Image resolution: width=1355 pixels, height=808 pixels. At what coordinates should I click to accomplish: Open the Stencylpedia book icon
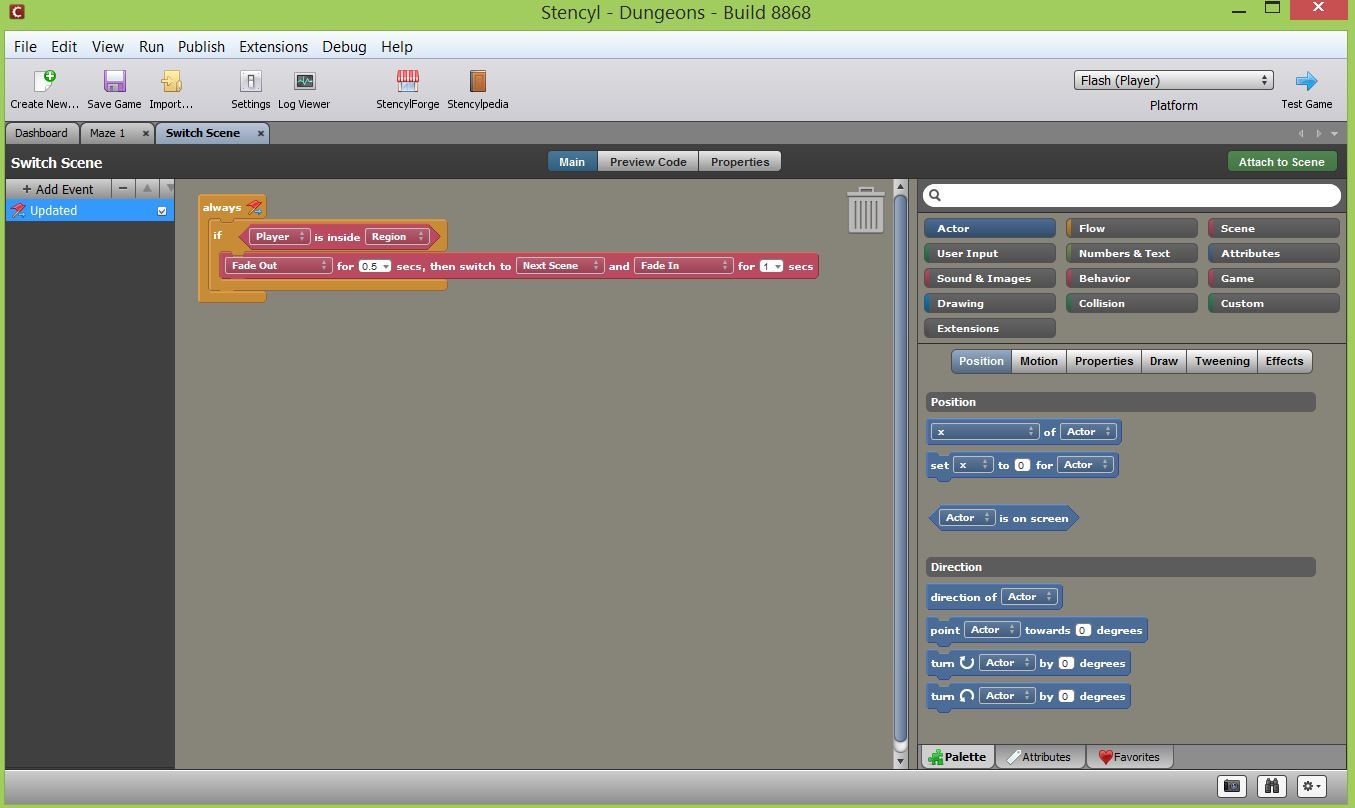[x=477, y=81]
